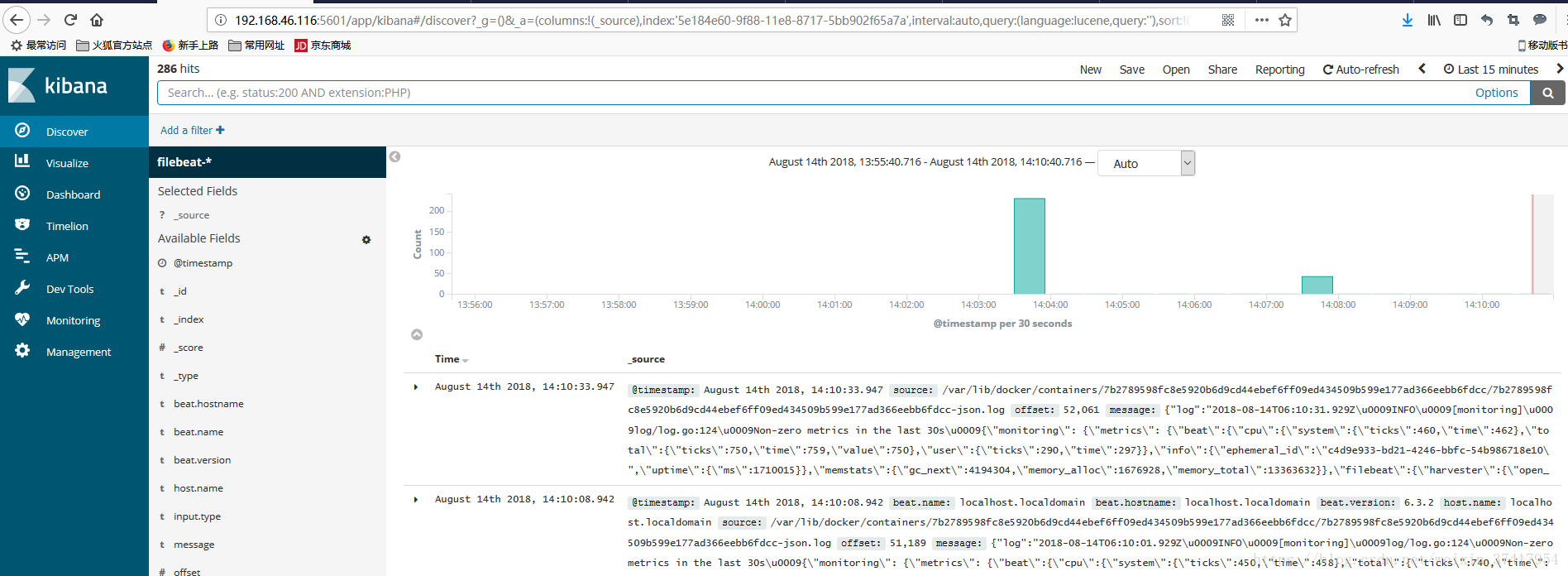Viewport: 1568px width, 576px height.
Task: Select the @timestamp field
Action: pos(203,263)
